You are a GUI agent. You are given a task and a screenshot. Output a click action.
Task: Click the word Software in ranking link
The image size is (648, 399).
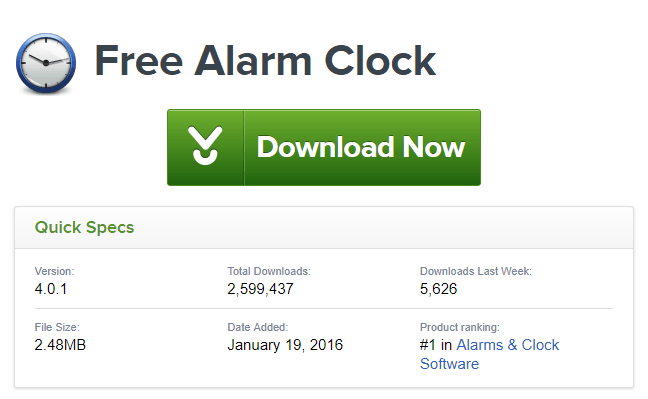[x=450, y=364]
